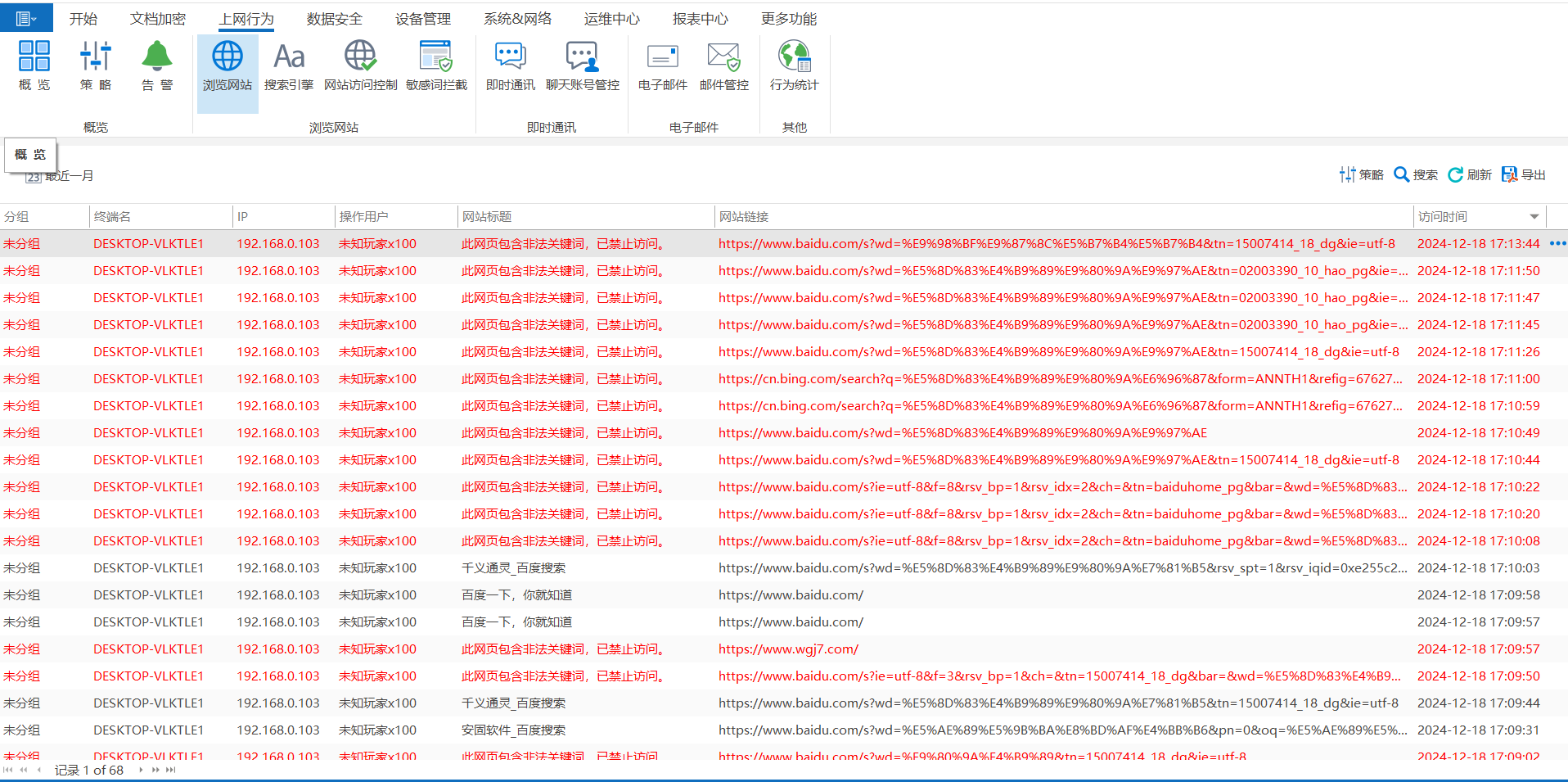Open the wgj7.com website link row

788,649
